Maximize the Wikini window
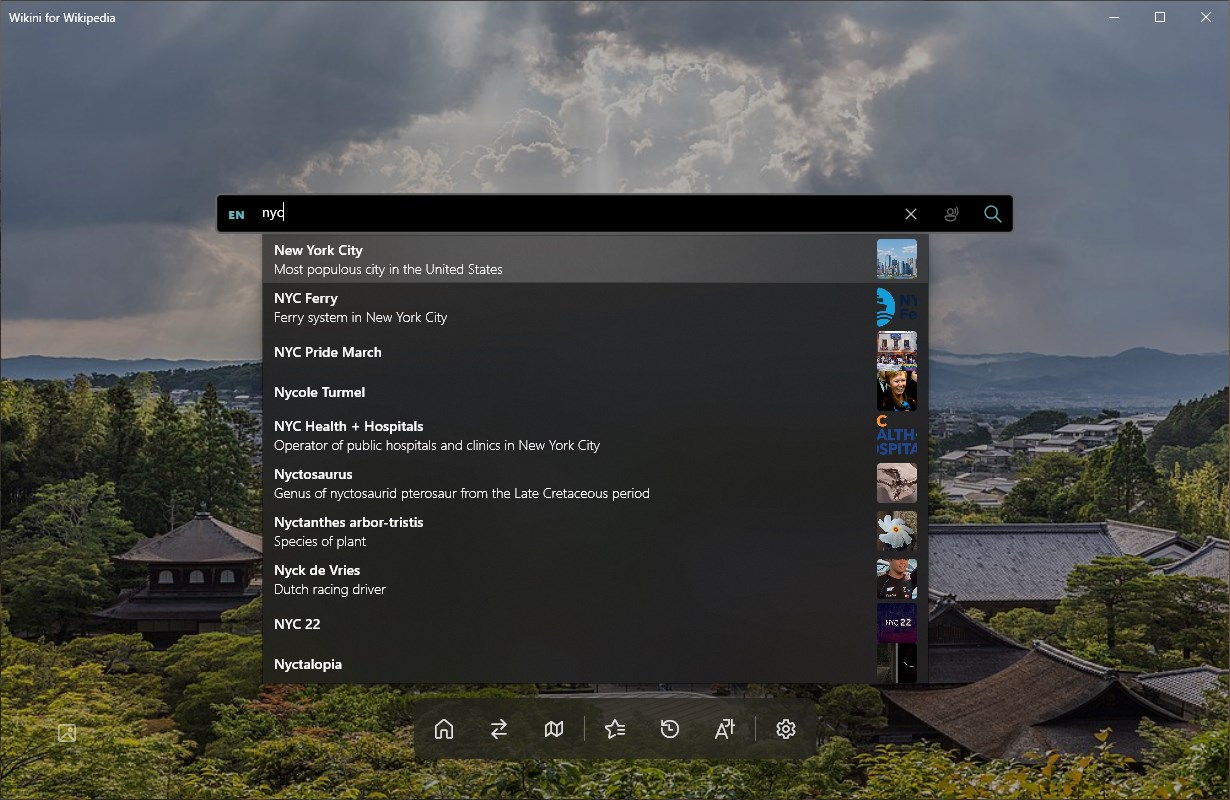Screen dimensions: 1230x800 tap(1160, 17)
